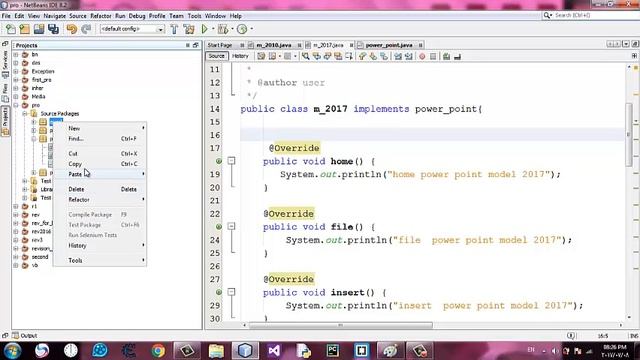Expand the second project node
Image resolution: width=640 pixels, height=360 pixels.
click(16, 257)
